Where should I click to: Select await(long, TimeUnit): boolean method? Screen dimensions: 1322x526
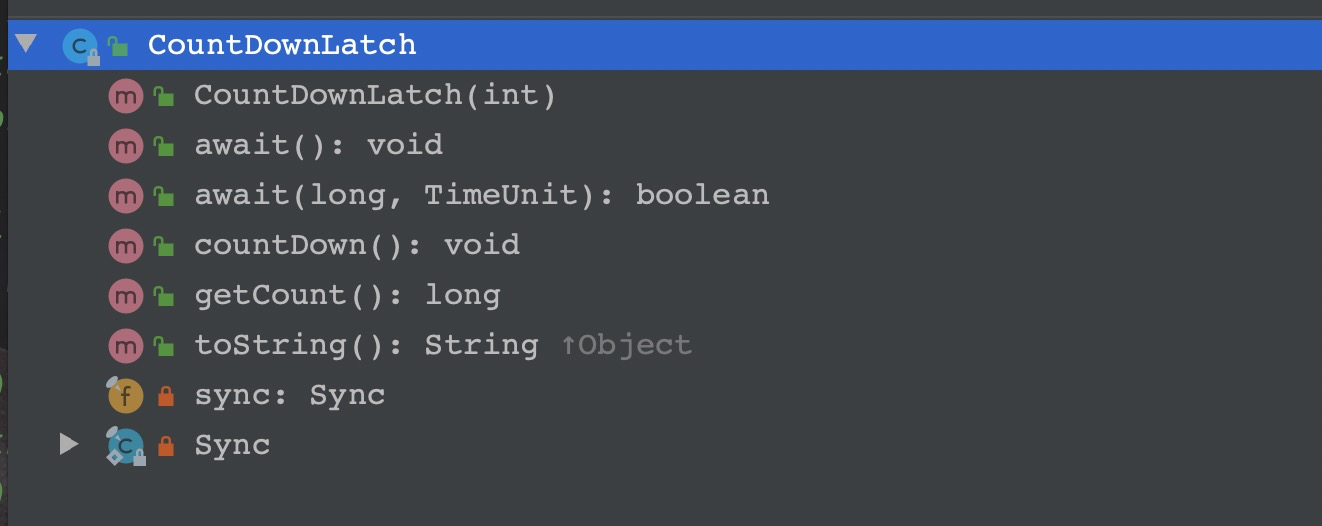coord(482,195)
